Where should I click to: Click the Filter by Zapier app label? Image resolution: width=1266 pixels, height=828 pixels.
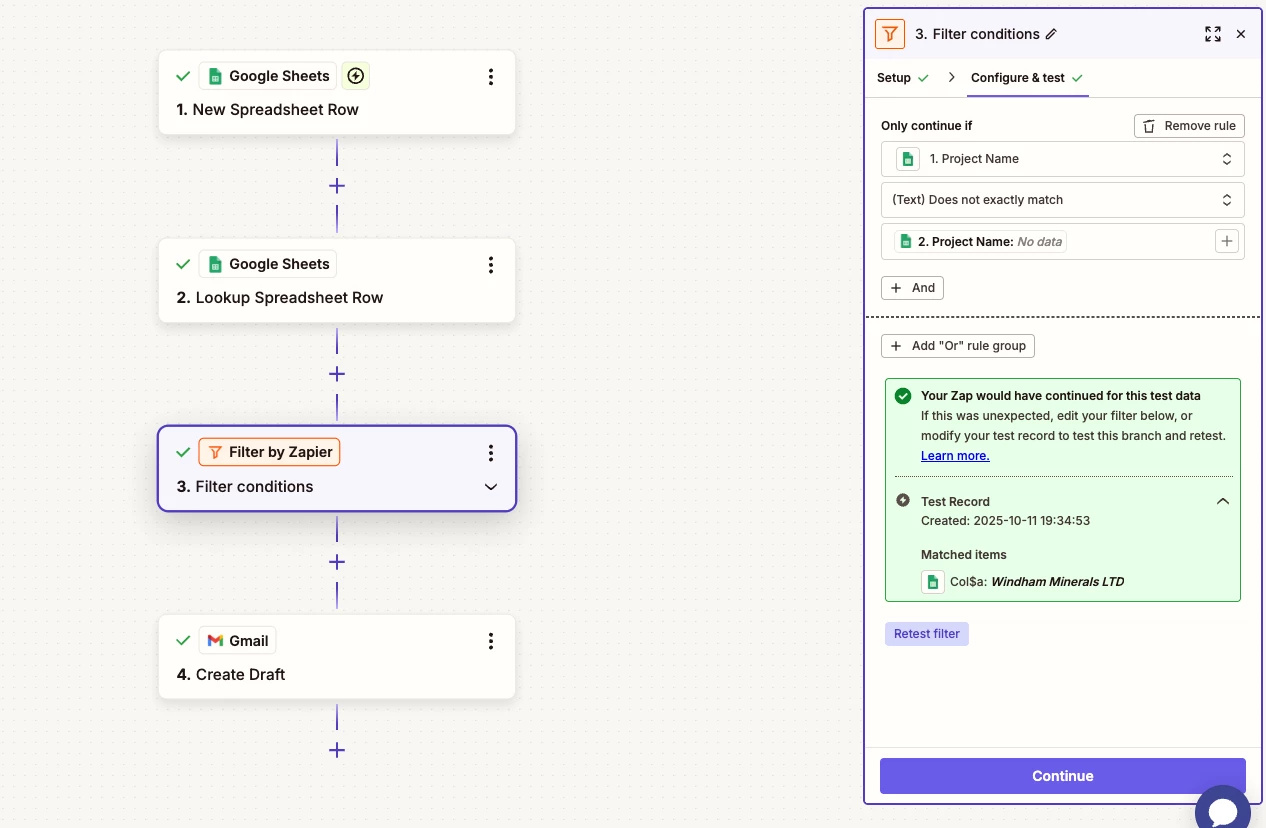point(270,452)
